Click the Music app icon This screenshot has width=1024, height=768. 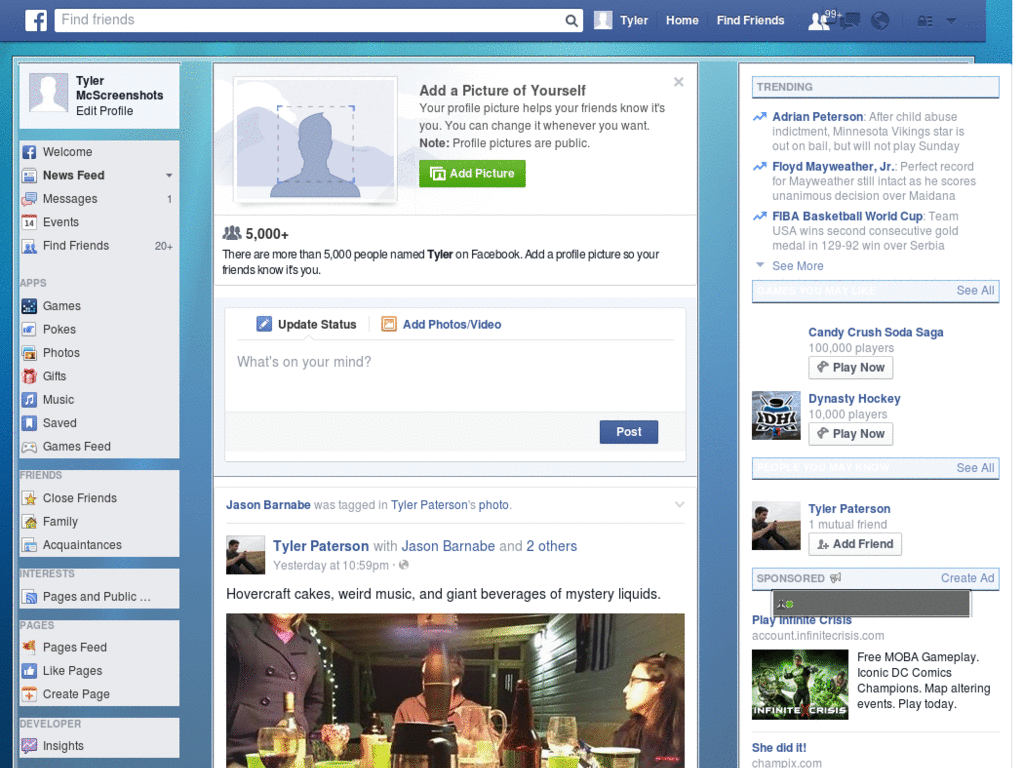(29, 400)
